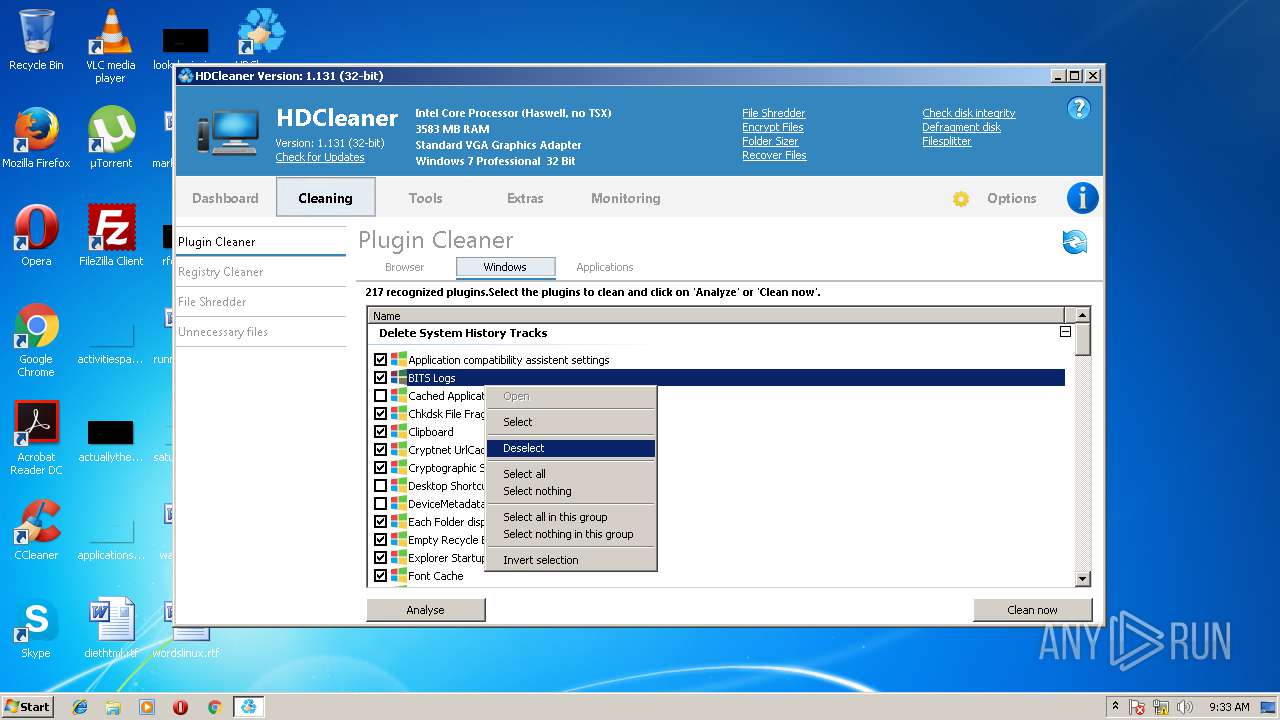Click Check for Updates link
The image size is (1280, 720).
tap(320, 157)
